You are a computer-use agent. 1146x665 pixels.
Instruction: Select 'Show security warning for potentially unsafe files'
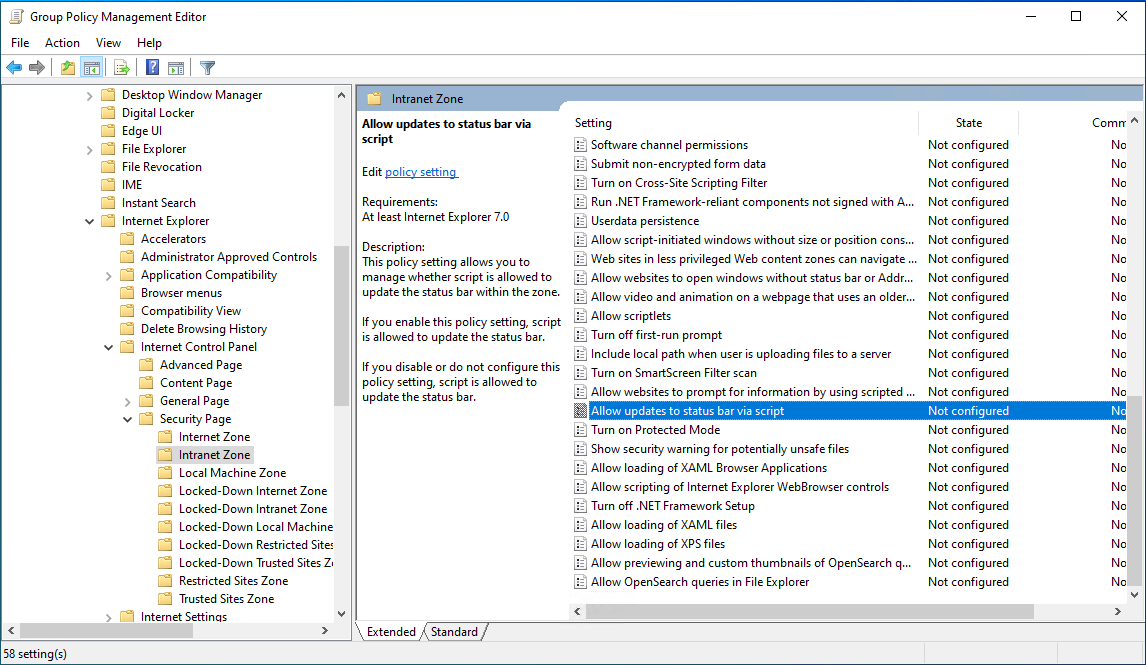click(x=720, y=449)
